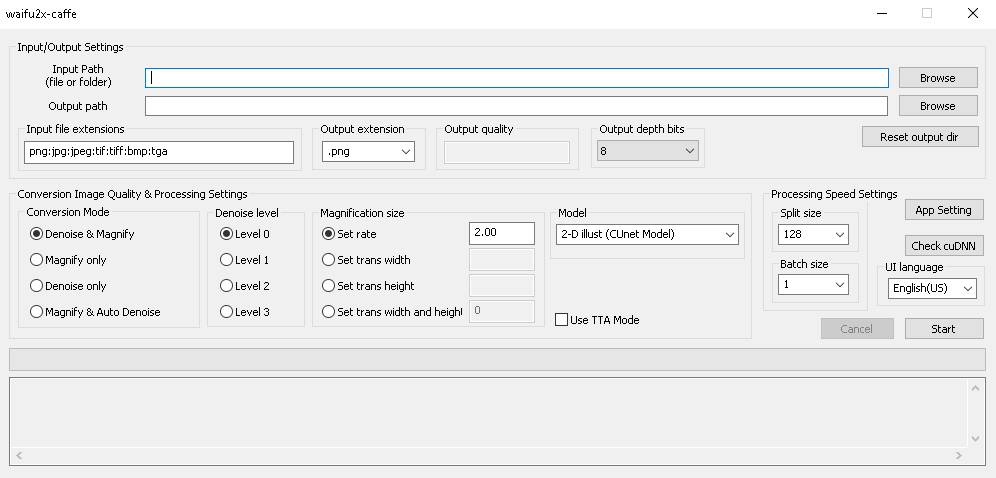
Task: Select Set trans width and height option
Action: tap(393, 312)
